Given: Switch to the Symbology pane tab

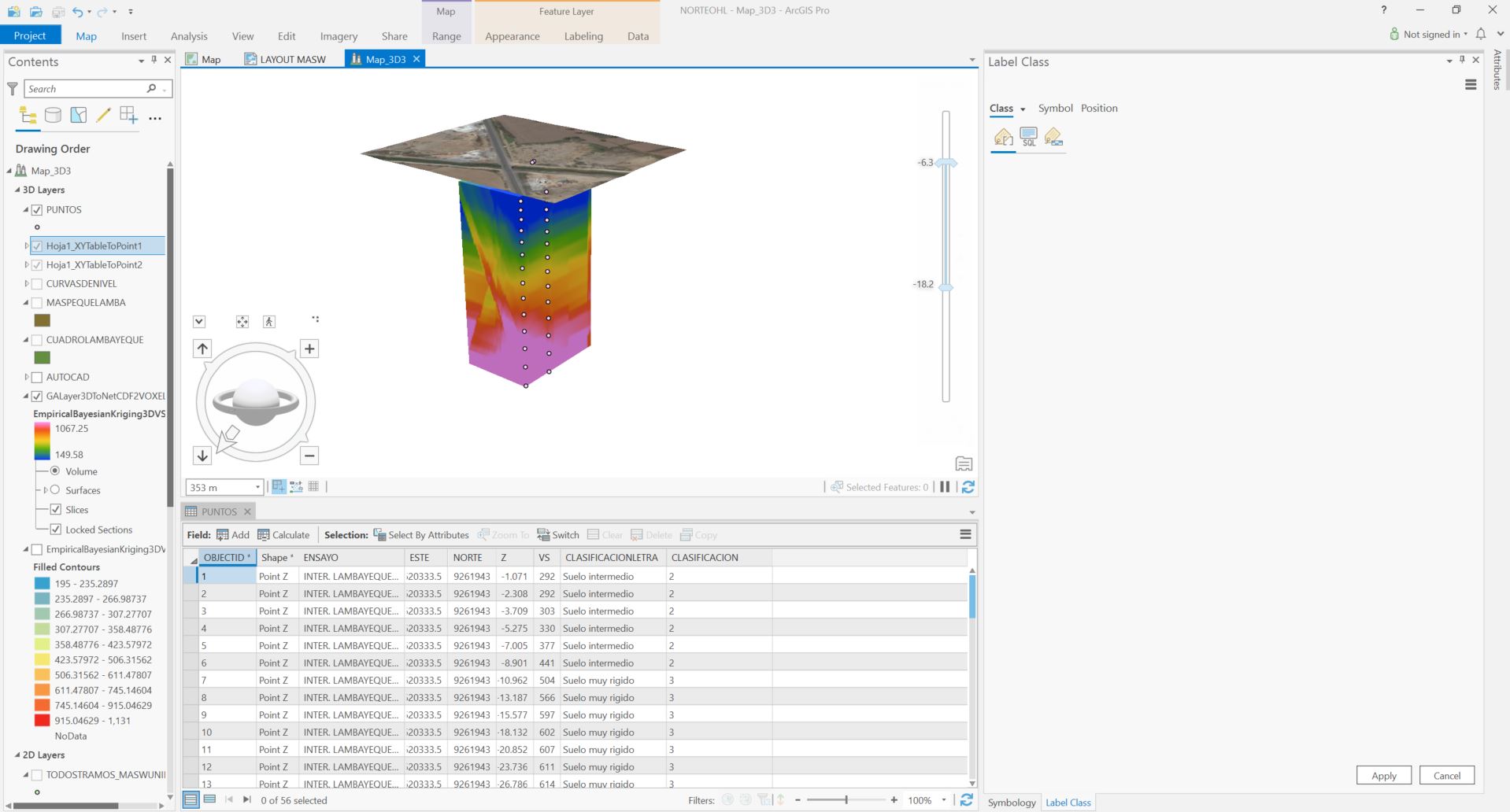Looking at the screenshot, I should pyautogui.click(x=1012, y=803).
